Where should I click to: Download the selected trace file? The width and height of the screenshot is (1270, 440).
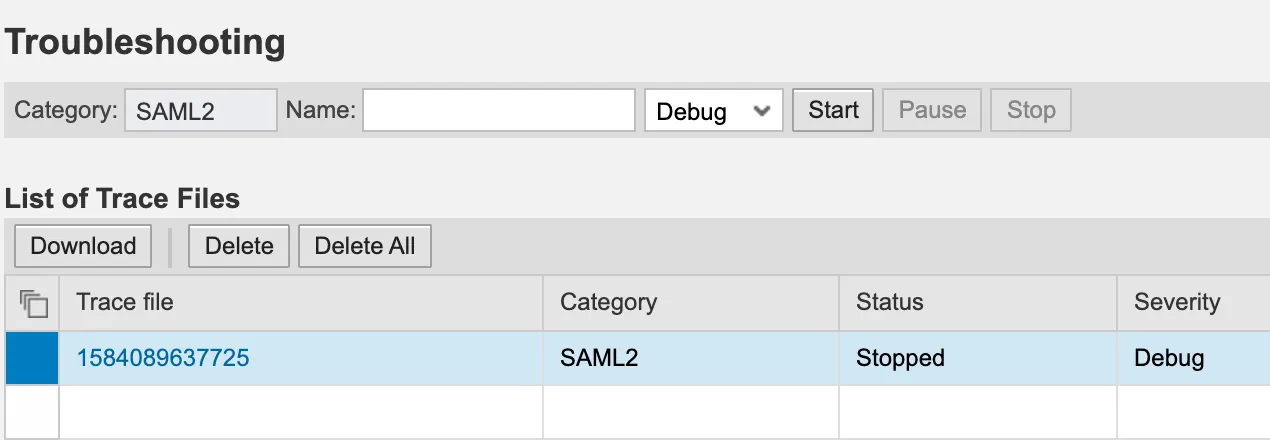pyautogui.click(x=83, y=246)
